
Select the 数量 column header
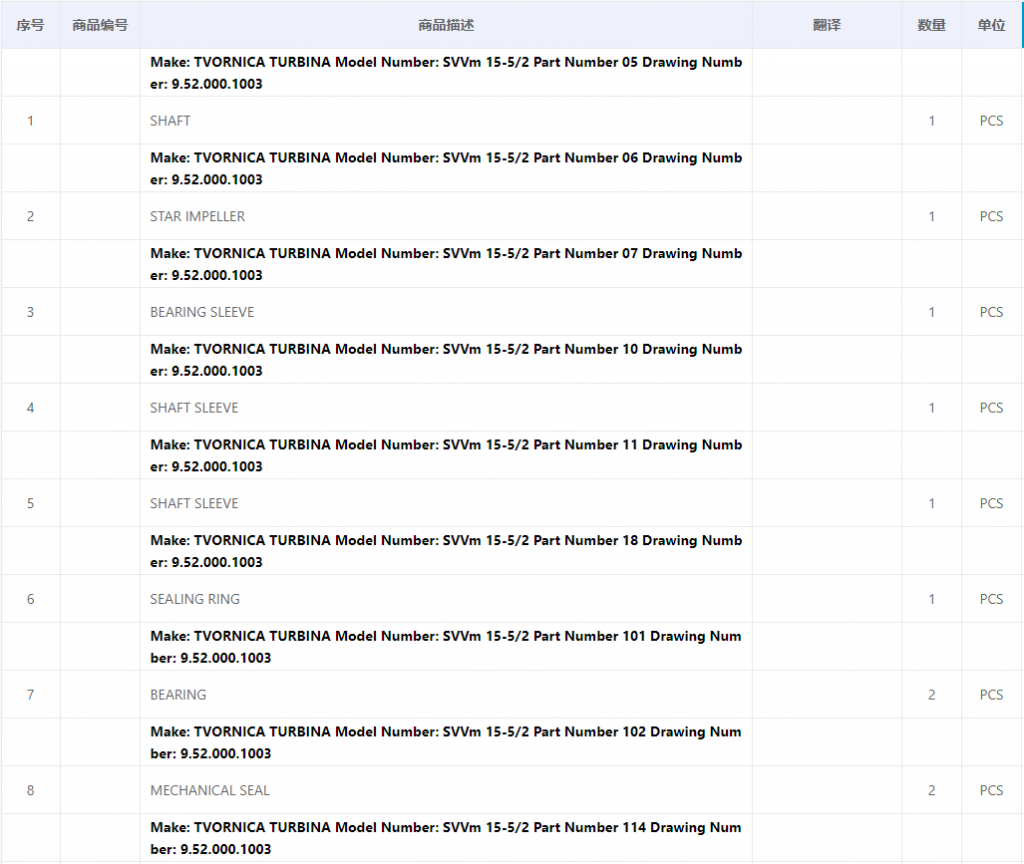point(931,25)
